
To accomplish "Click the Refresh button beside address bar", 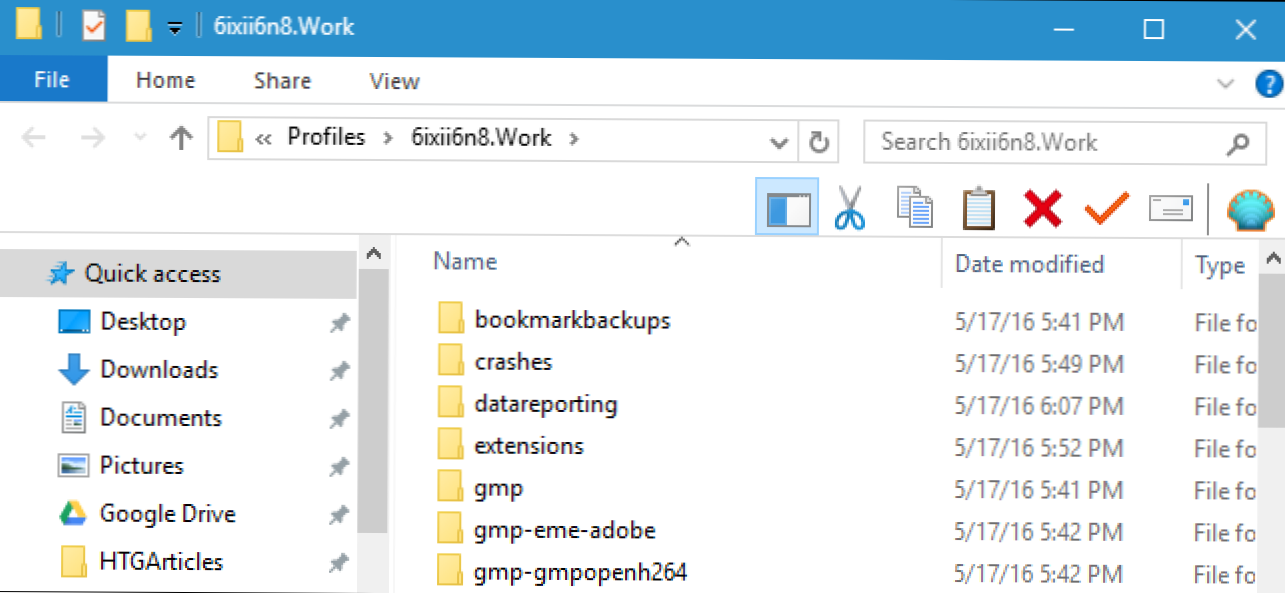I will coord(818,141).
